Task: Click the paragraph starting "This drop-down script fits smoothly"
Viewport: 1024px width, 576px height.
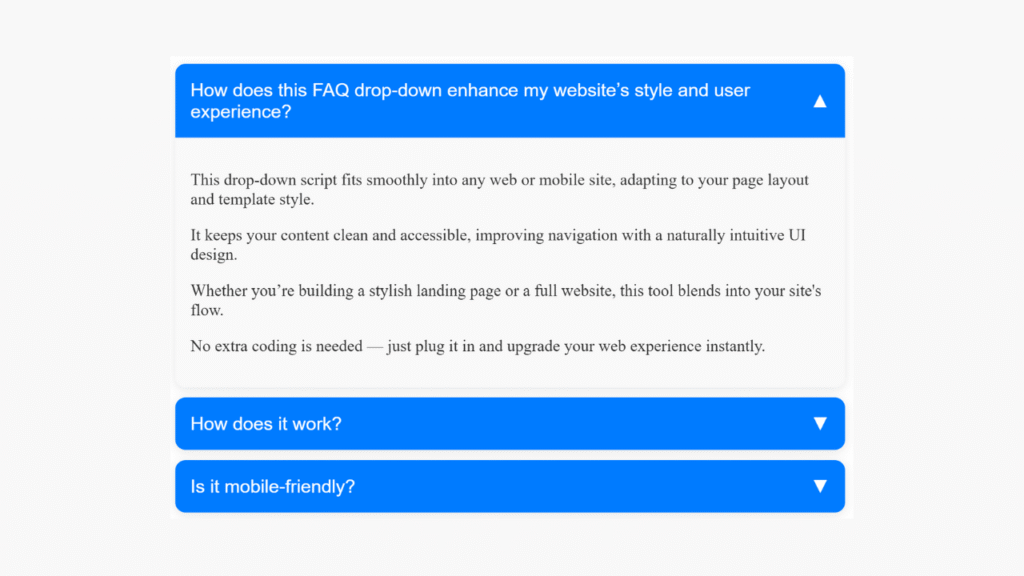Action: (x=499, y=181)
